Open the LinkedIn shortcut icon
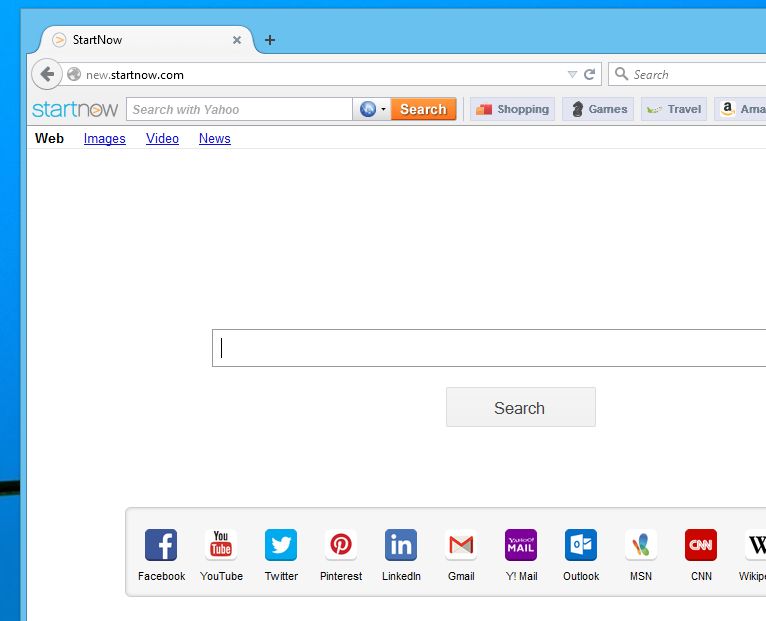This screenshot has width=766, height=621. pos(401,544)
